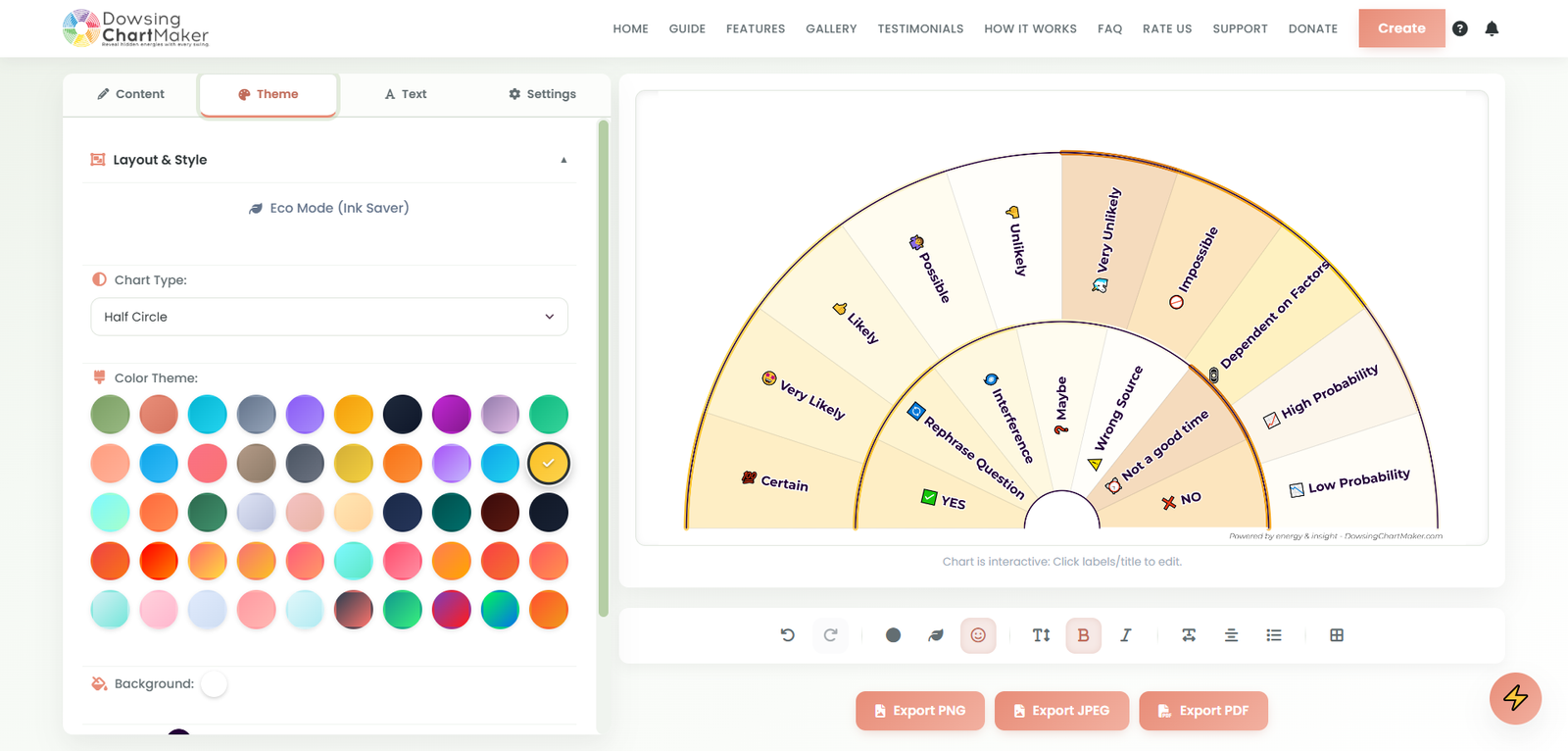The image size is (1568, 751).
Task: Click Export JPEG button
Action: point(1061,711)
